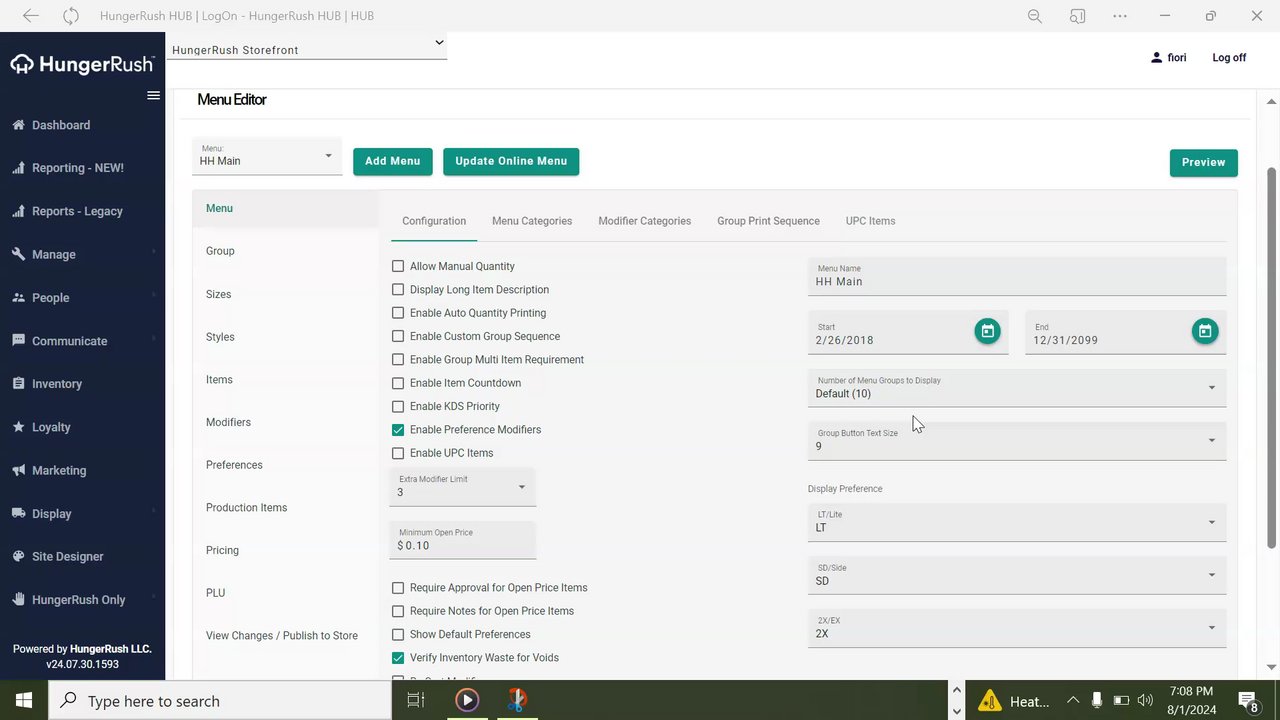Refresh the page with the reload icon
This screenshot has width=1280, height=720.
[70, 16]
